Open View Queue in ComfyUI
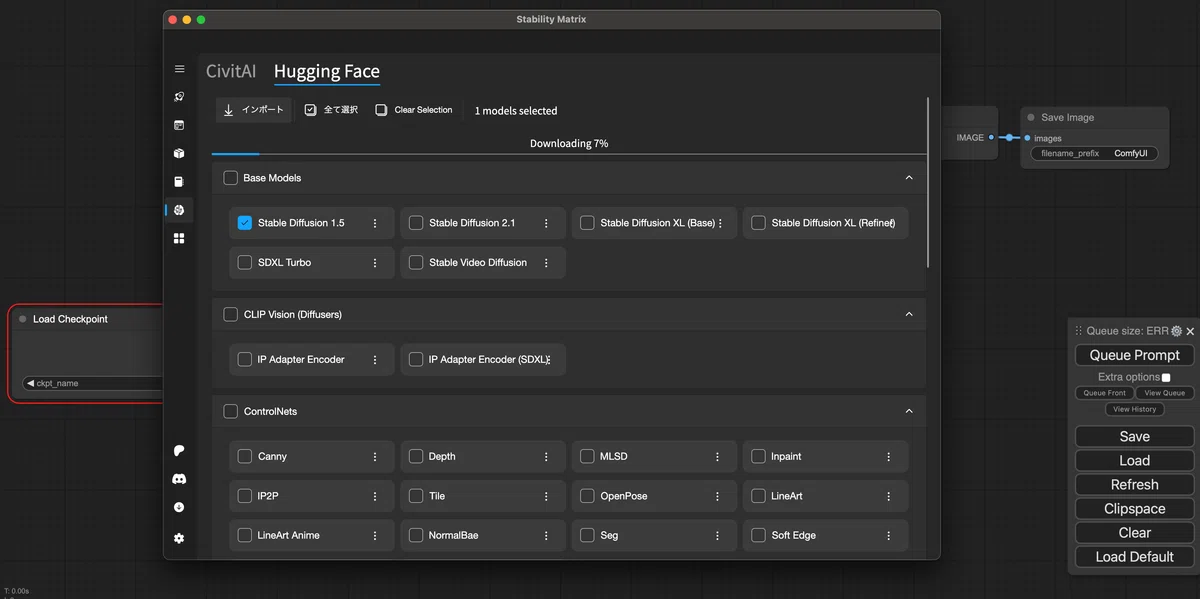This screenshot has width=1200, height=599. coord(1165,393)
